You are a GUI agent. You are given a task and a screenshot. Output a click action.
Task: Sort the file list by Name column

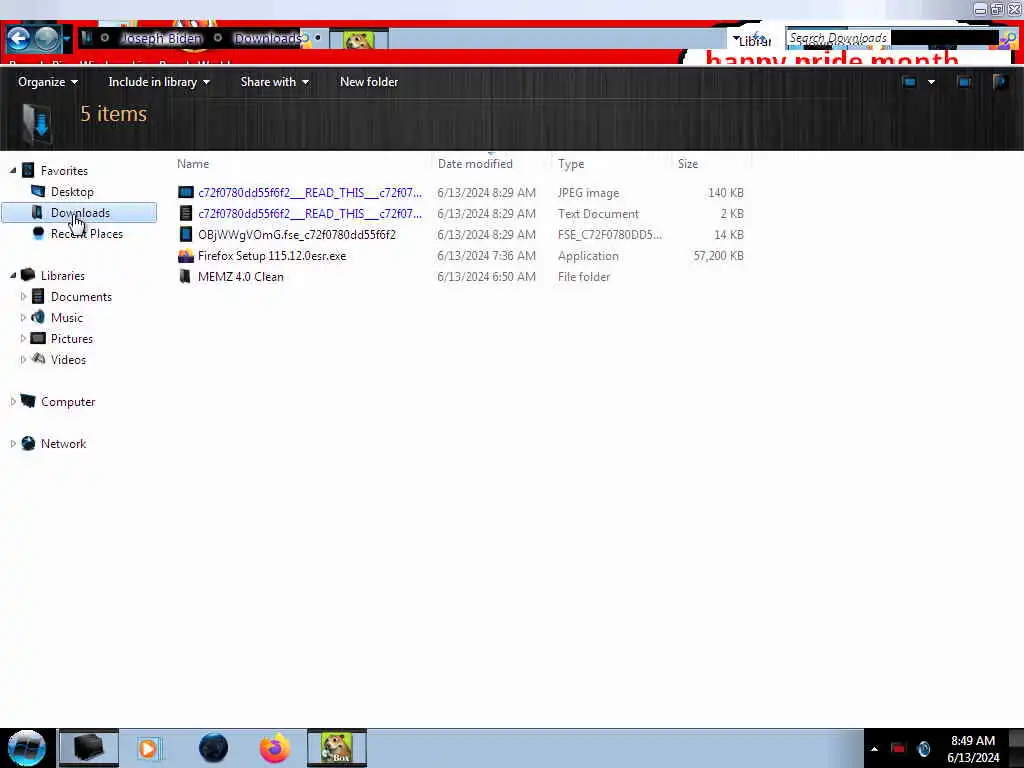(193, 164)
